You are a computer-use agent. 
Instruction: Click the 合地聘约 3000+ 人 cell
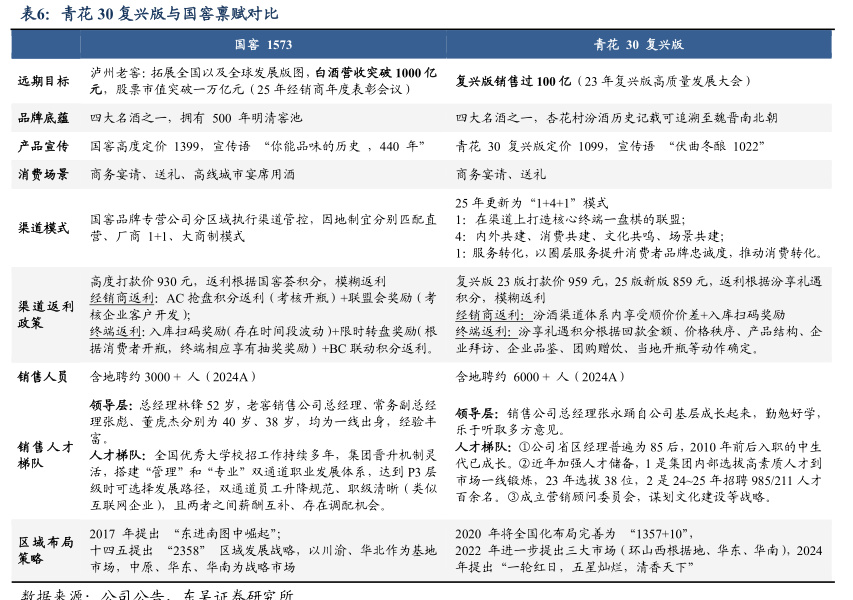point(174,376)
